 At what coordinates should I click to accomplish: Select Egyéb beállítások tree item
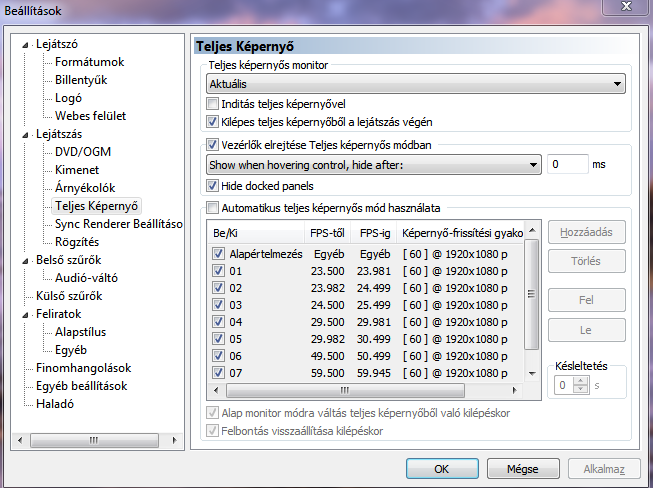(82, 386)
